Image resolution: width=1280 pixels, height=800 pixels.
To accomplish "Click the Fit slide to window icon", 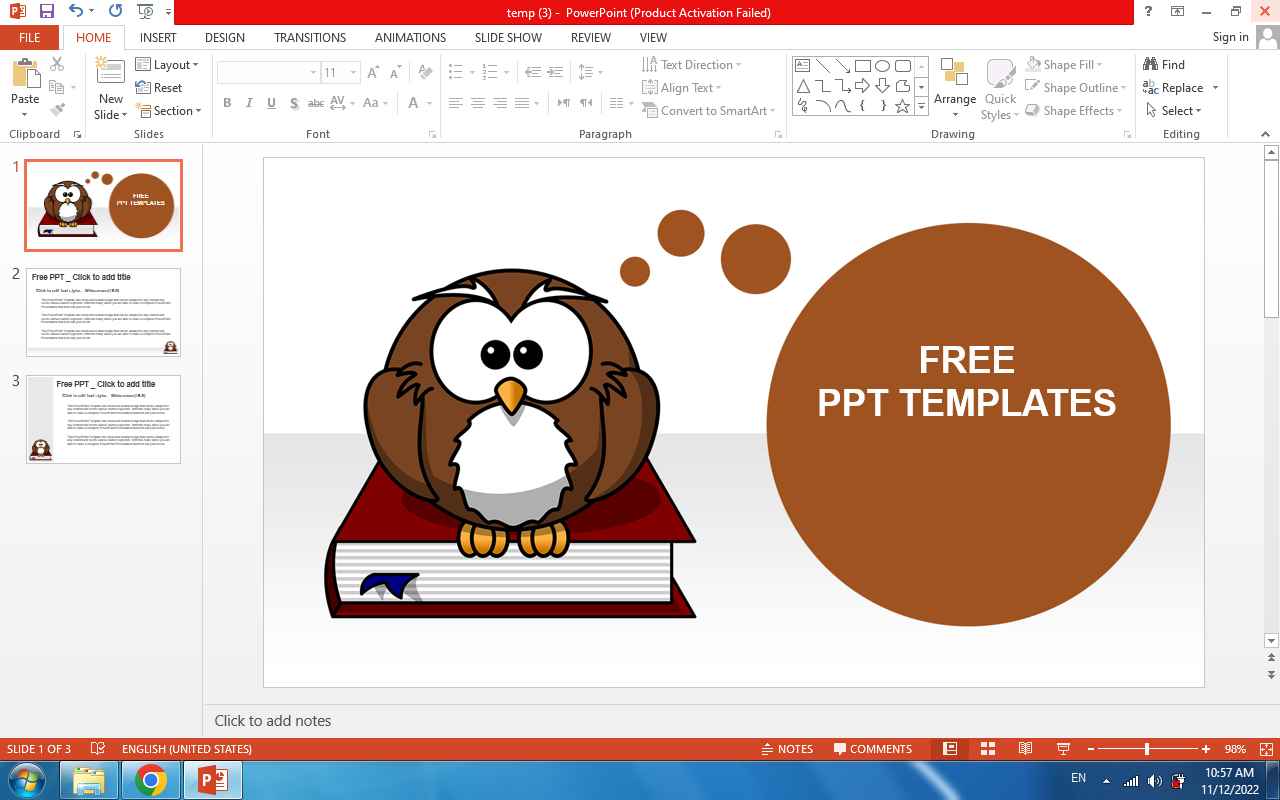I will pyautogui.click(x=1266, y=749).
